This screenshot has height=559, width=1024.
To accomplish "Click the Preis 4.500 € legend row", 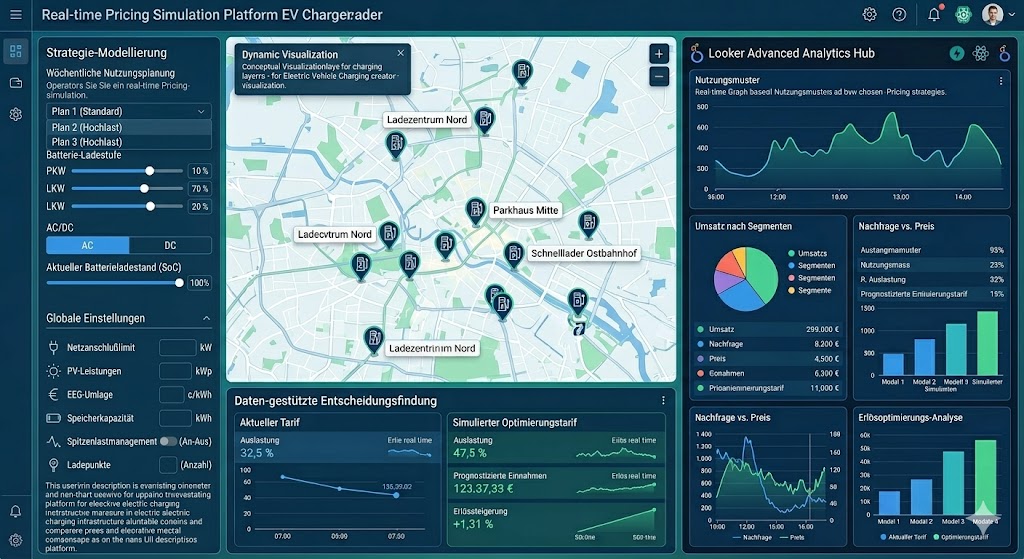I will tap(768, 359).
